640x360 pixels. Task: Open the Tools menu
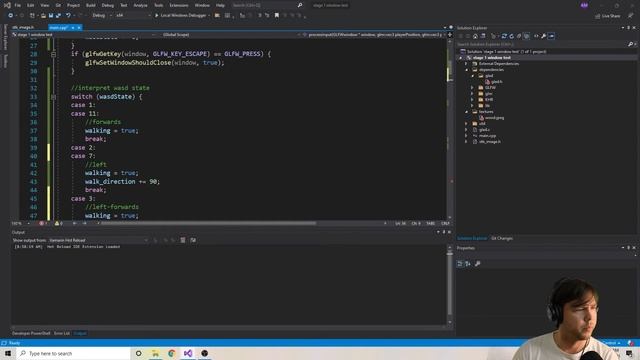[x=158, y=5]
